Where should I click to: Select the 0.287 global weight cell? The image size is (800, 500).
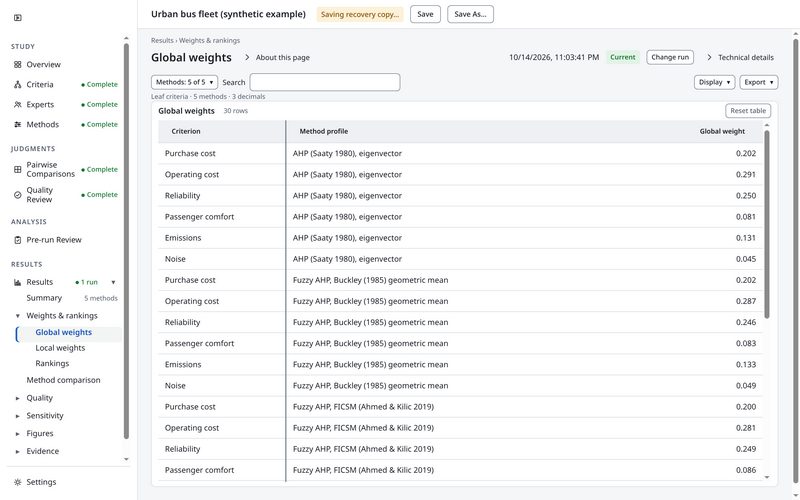pyautogui.click(x=745, y=302)
